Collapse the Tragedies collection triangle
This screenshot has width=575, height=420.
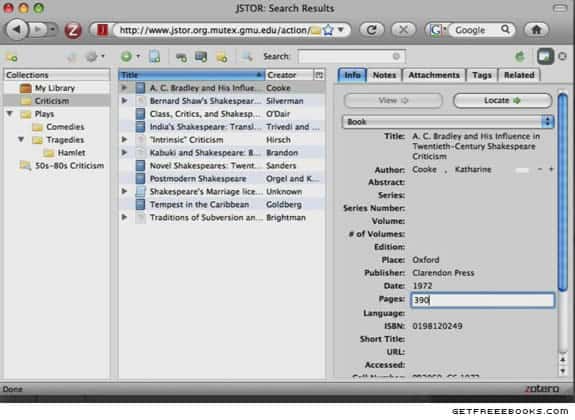tap(21, 139)
